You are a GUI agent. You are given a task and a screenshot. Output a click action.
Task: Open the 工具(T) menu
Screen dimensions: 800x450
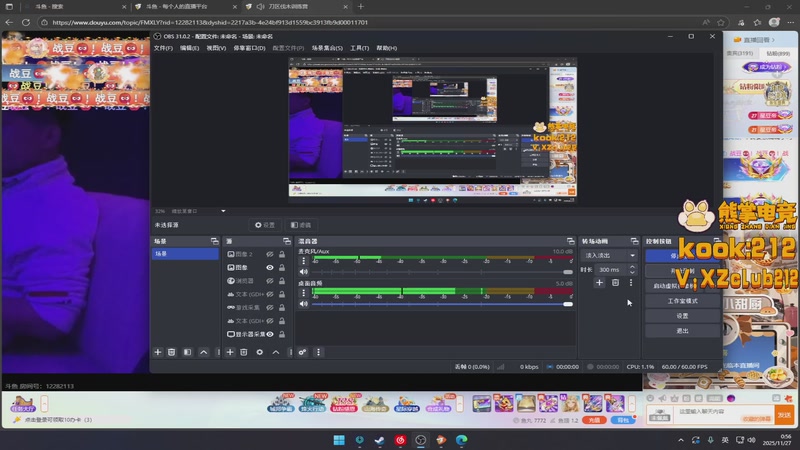[x=359, y=48]
